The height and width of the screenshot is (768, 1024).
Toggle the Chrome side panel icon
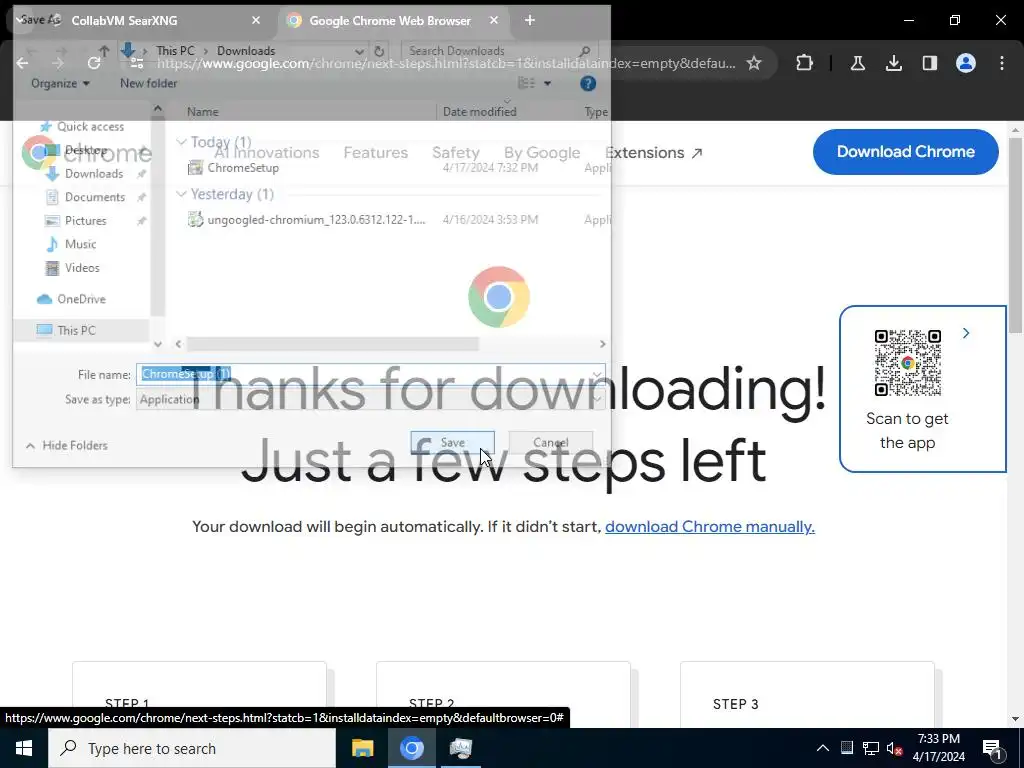pyautogui.click(x=929, y=63)
